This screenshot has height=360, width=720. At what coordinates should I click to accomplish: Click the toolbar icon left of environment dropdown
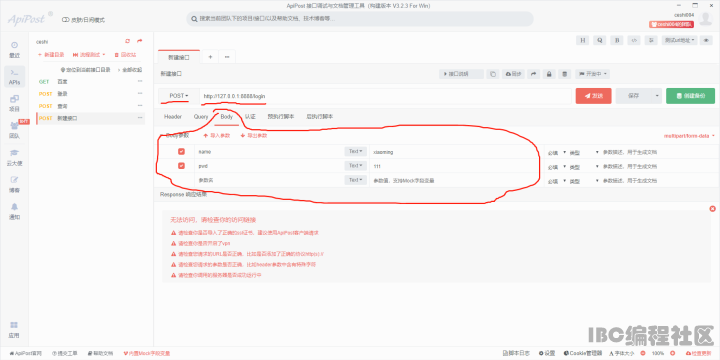(x=651, y=40)
